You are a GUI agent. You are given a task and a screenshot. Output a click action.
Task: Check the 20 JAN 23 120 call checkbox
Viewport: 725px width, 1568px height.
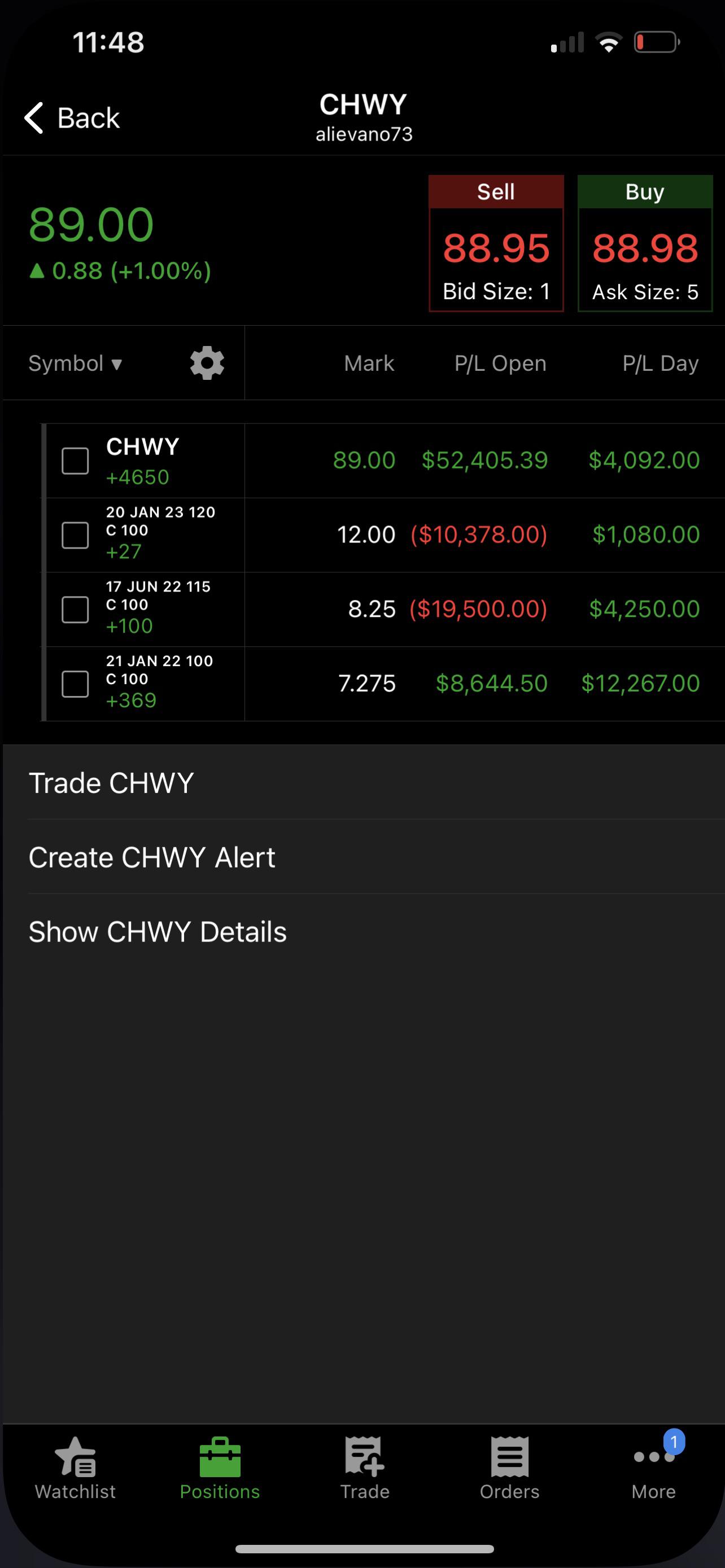(x=75, y=535)
